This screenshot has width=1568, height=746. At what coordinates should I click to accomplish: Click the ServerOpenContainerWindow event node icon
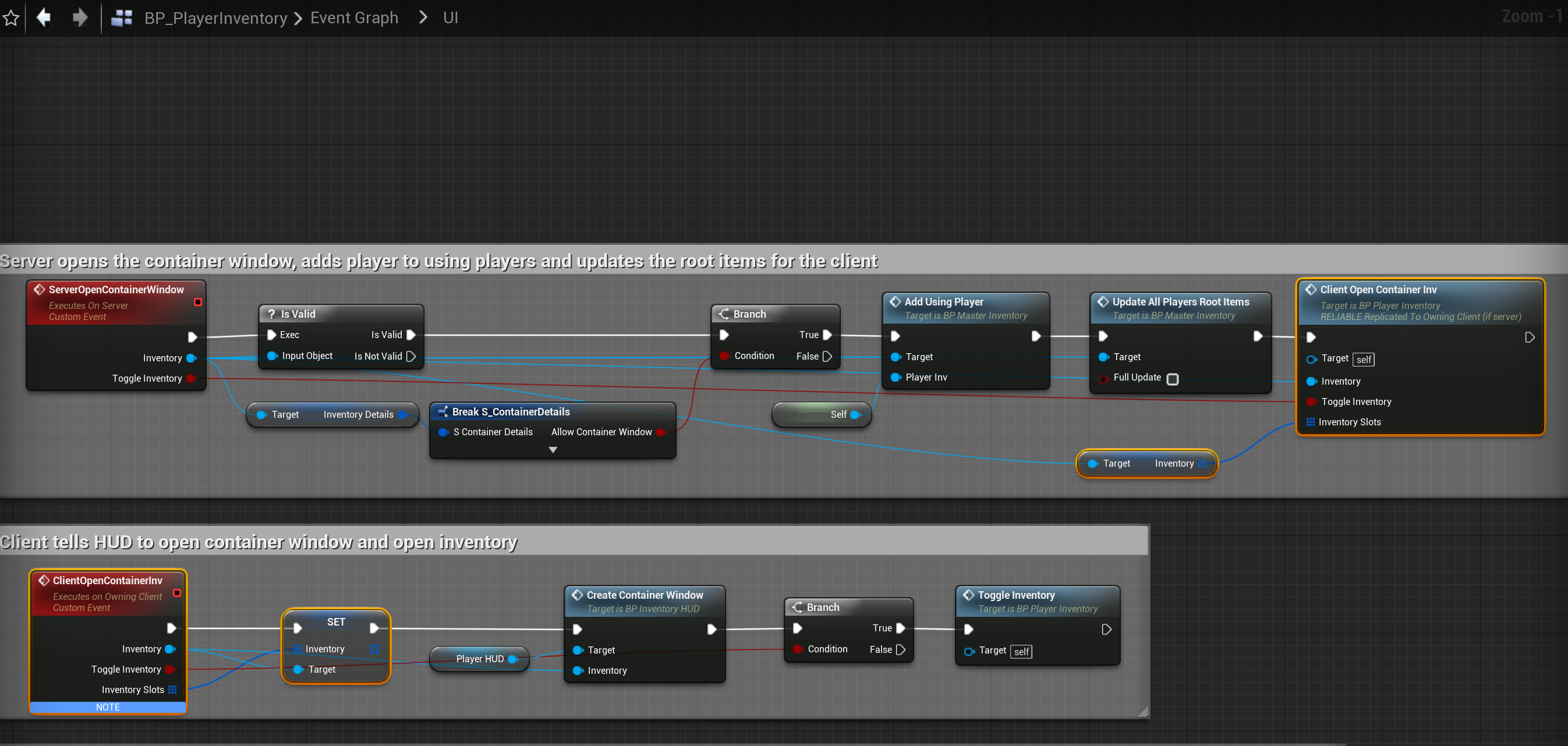pyautogui.click(x=40, y=290)
